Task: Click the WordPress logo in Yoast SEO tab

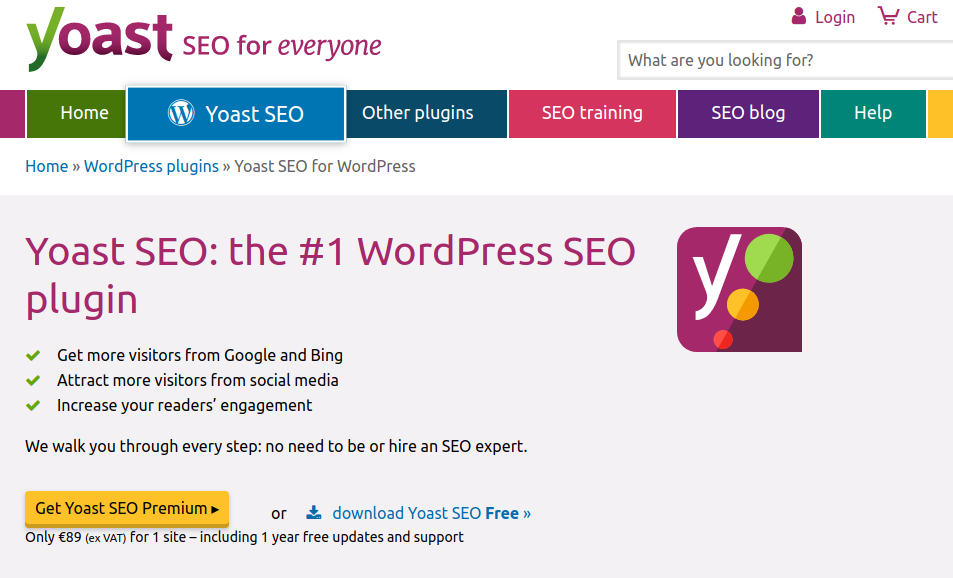Action: click(x=181, y=113)
